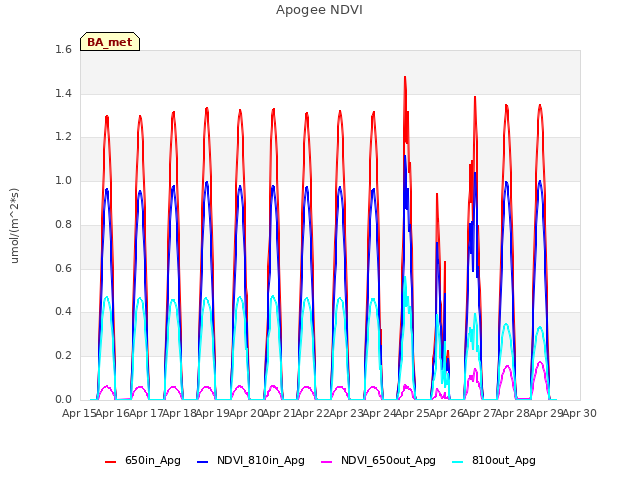Click the tallest red peak near Apr 25
This screenshot has height=480, width=640.
pyautogui.click(x=405, y=77)
